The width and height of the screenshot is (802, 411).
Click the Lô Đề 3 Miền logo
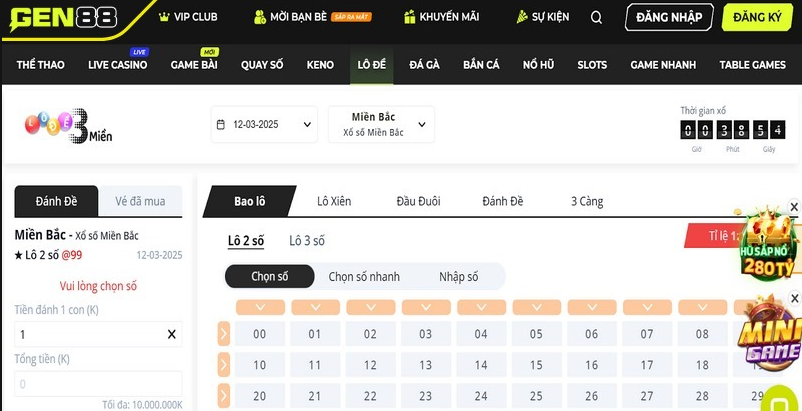tap(68, 126)
